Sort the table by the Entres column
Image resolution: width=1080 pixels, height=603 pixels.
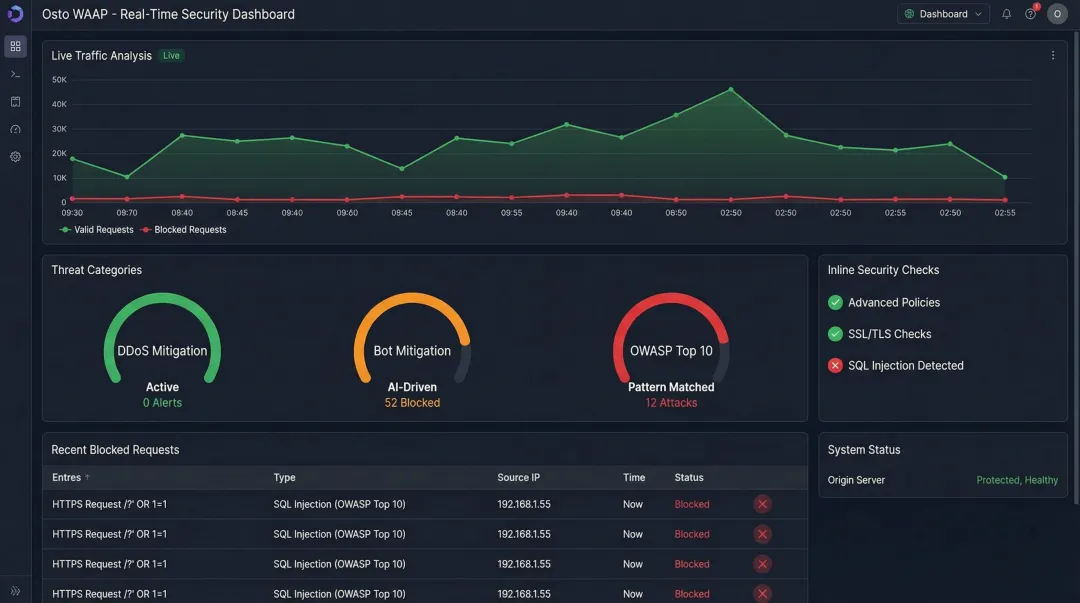[x=68, y=477]
